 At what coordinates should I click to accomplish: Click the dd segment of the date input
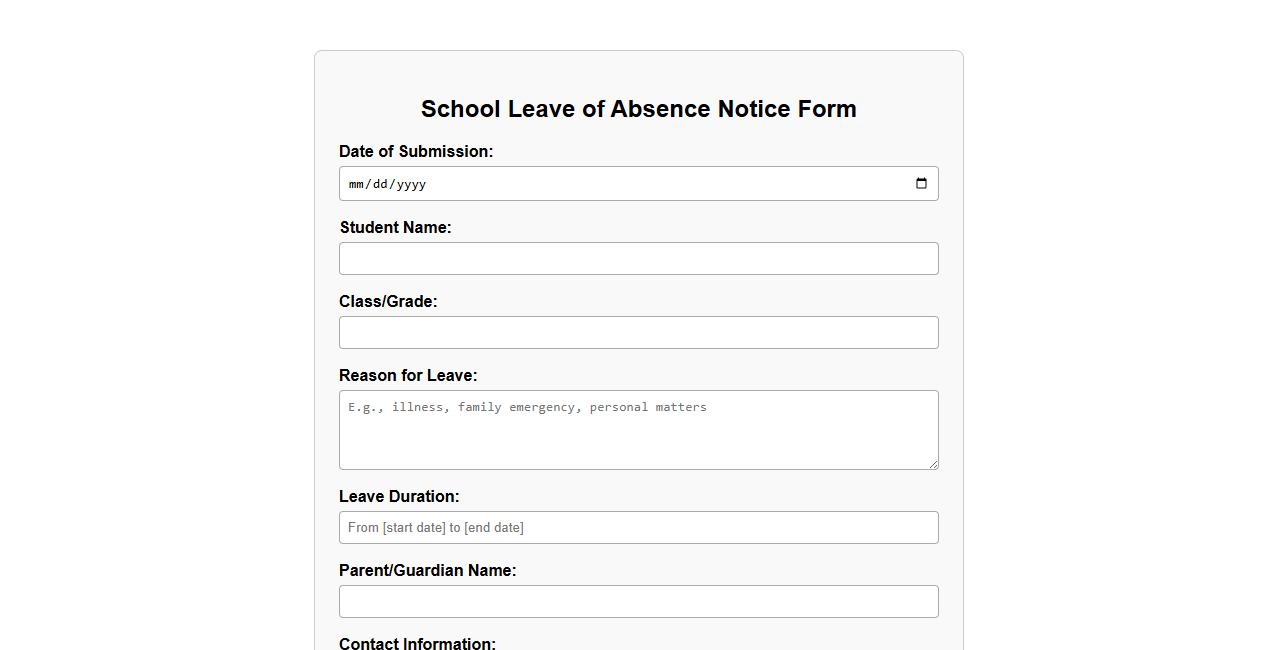(x=381, y=184)
